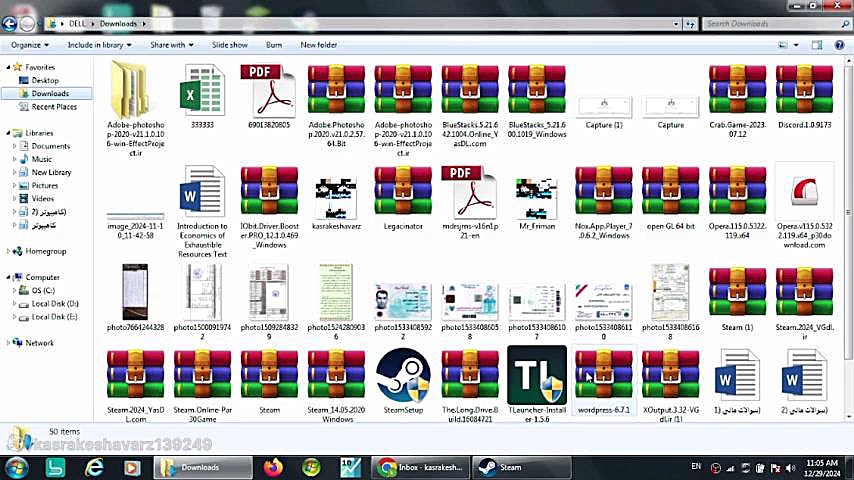Click the Slide show toolbar button
Screen dimensions: 854x480
click(229, 45)
